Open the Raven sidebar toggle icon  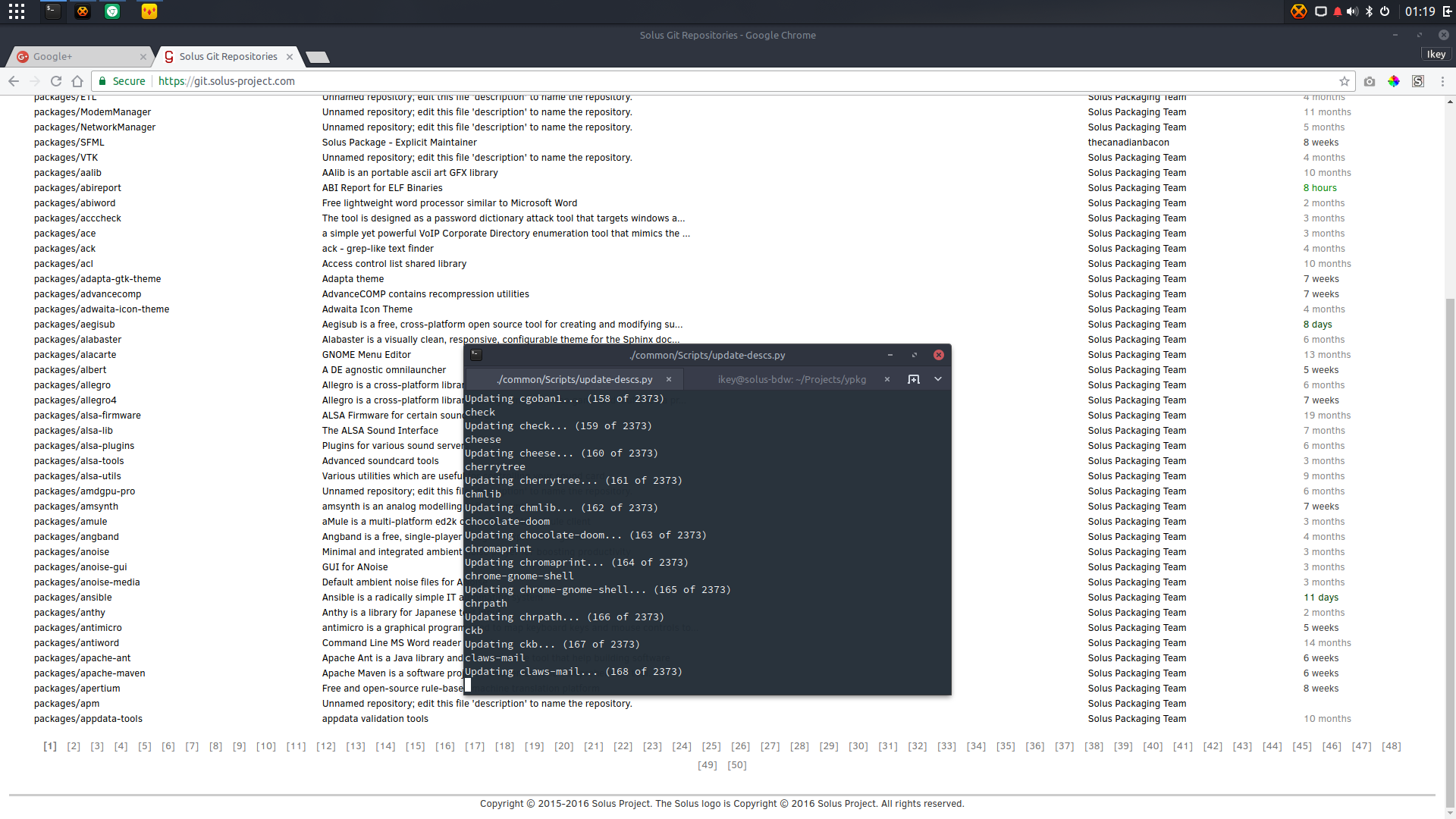[1447, 11]
